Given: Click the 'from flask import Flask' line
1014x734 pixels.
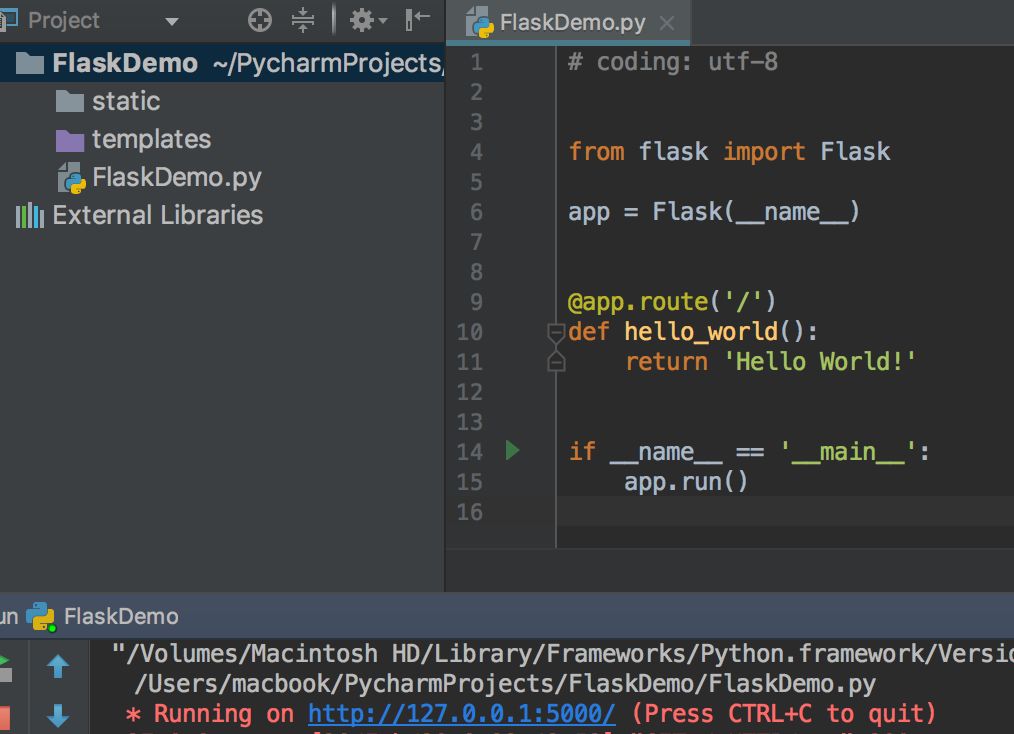Looking at the screenshot, I should tap(729, 151).
